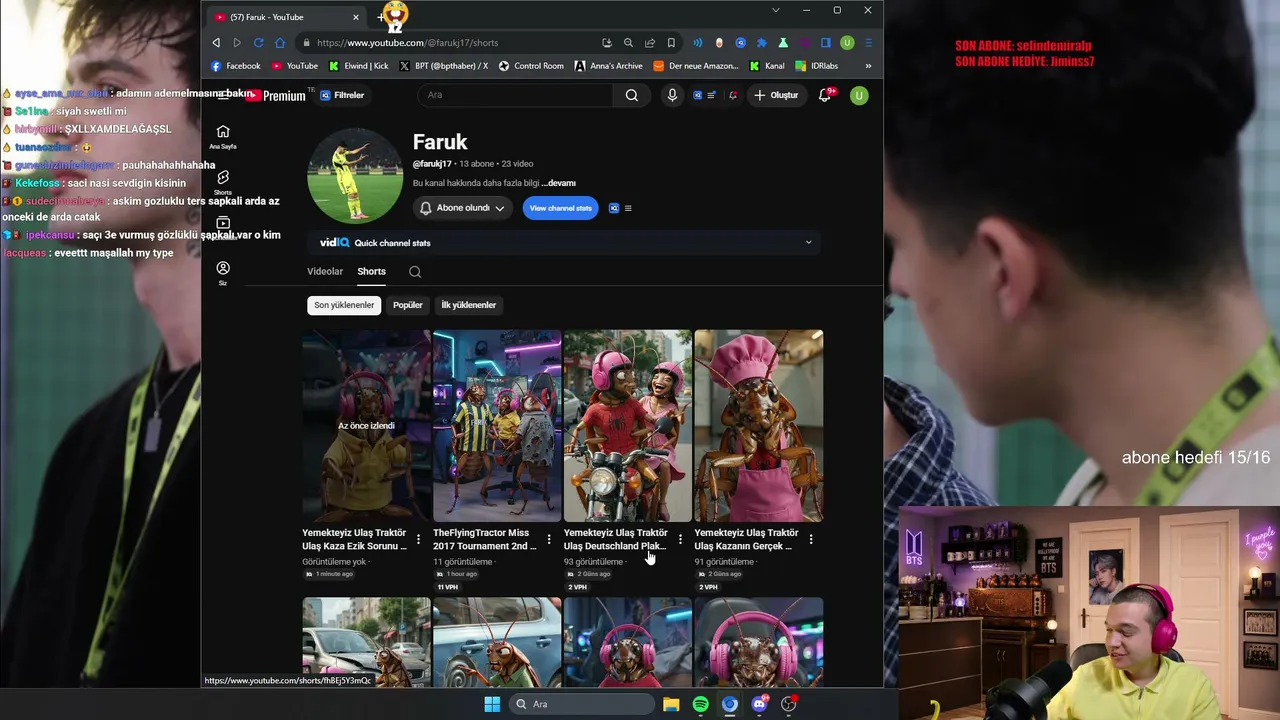
Task: Start voice search with the microphone
Action: 672,95
